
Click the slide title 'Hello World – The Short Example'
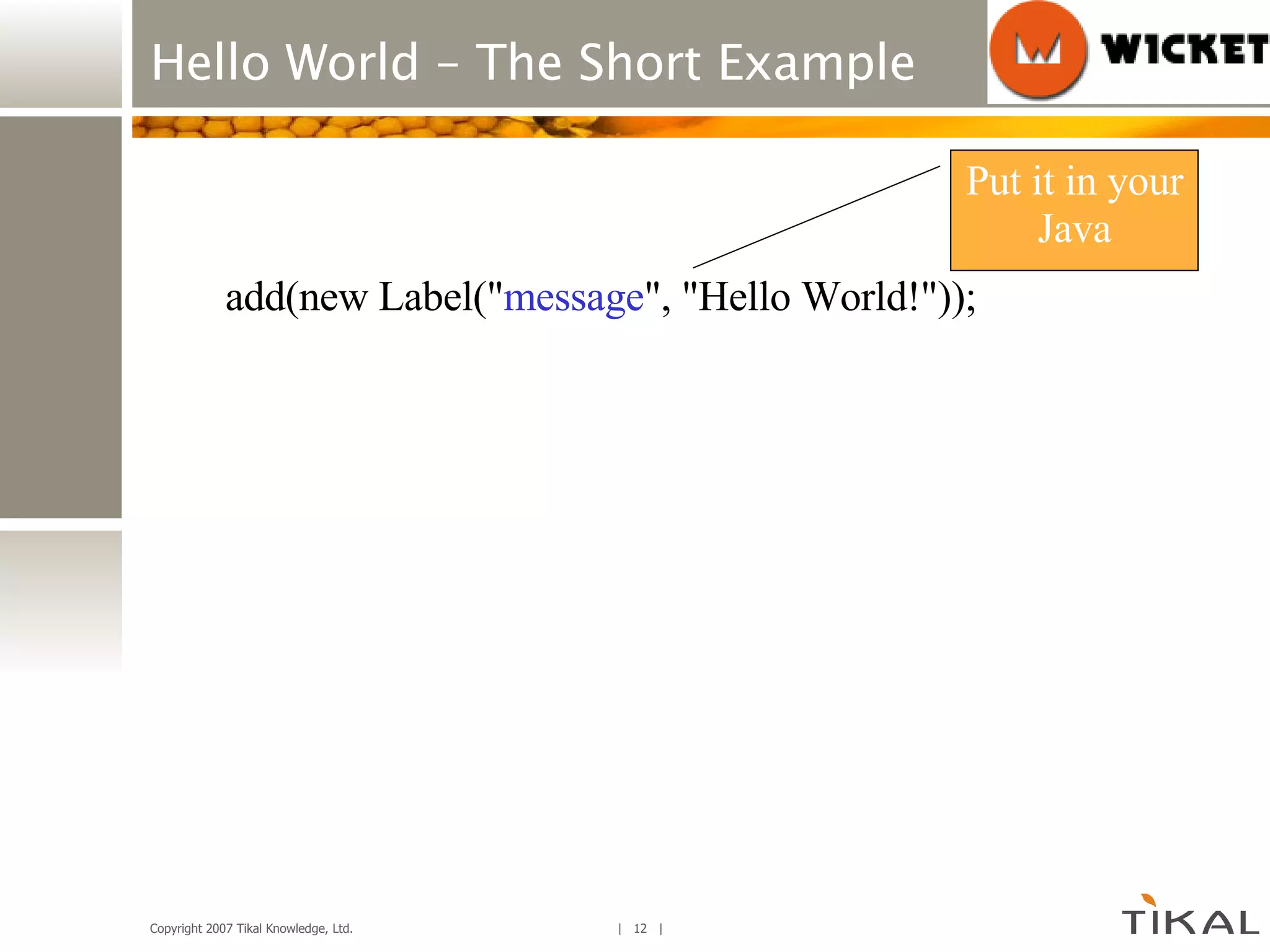(532, 62)
